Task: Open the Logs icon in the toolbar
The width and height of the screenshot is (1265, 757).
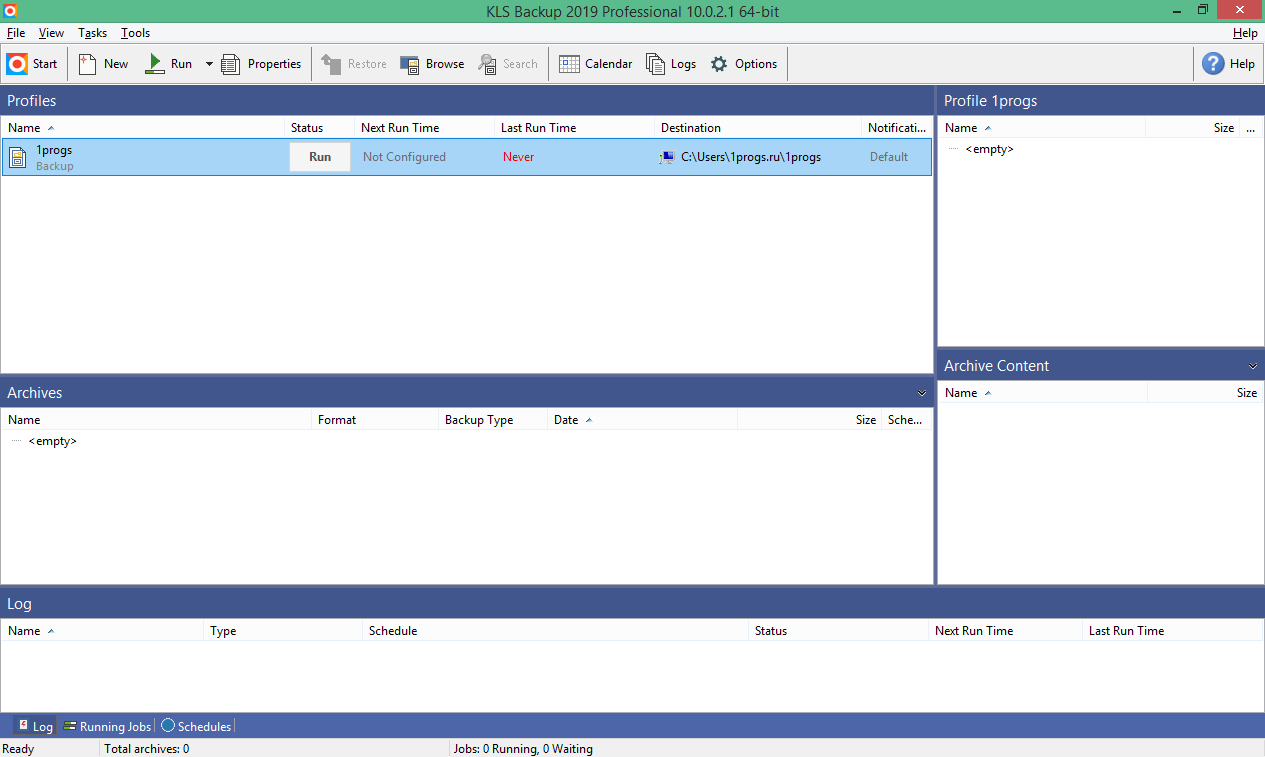Action: tap(655, 64)
